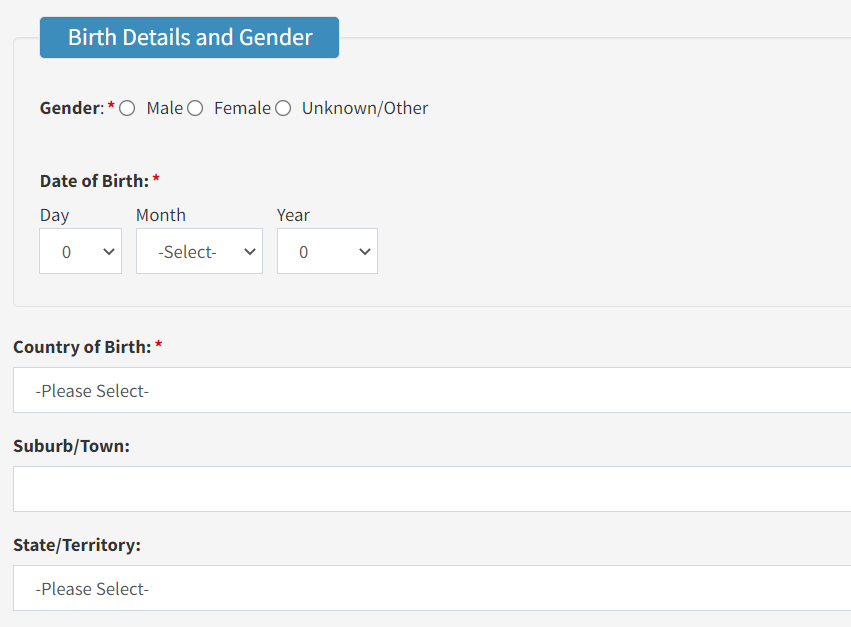The width and height of the screenshot is (851, 627).
Task: Click the Male label text
Action: (x=165, y=108)
